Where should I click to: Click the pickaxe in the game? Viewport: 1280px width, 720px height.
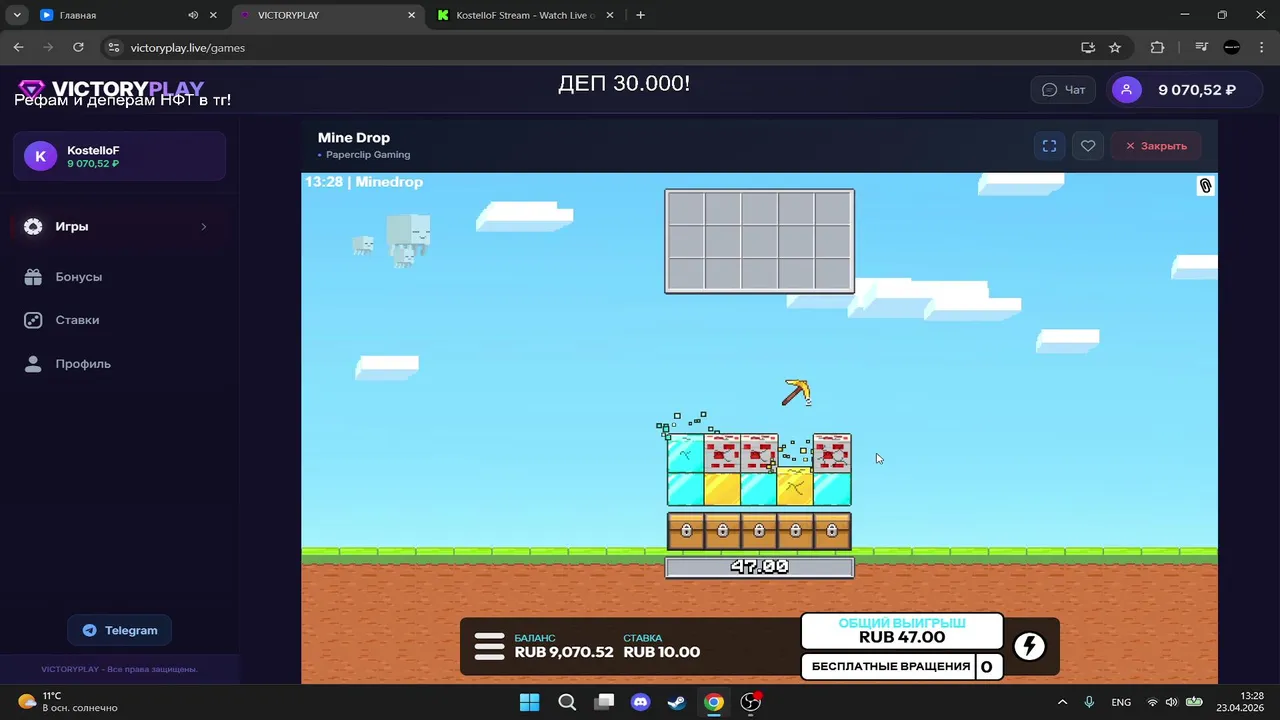[x=796, y=393]
